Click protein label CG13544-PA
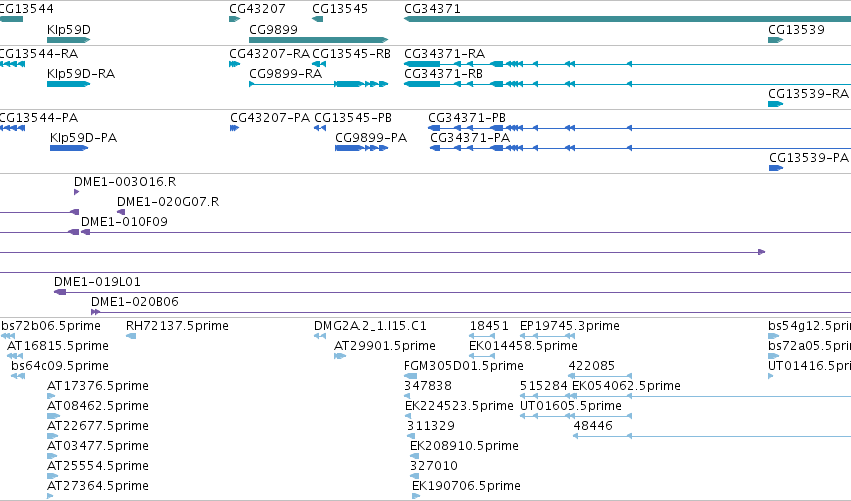Screen dimensions: 851x501 point(38,118)
